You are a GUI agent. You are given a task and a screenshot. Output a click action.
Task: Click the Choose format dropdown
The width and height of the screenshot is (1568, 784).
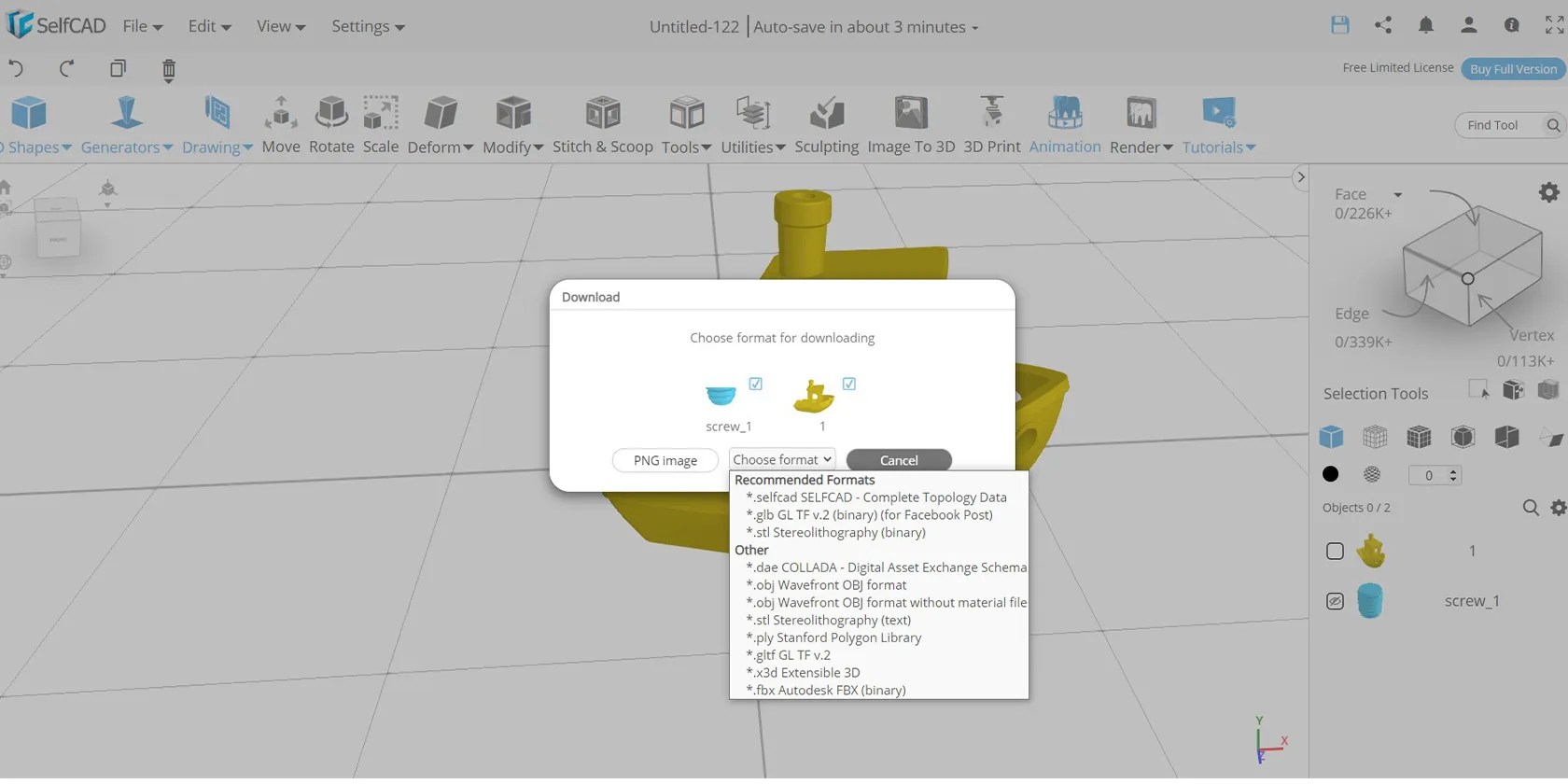782,459
